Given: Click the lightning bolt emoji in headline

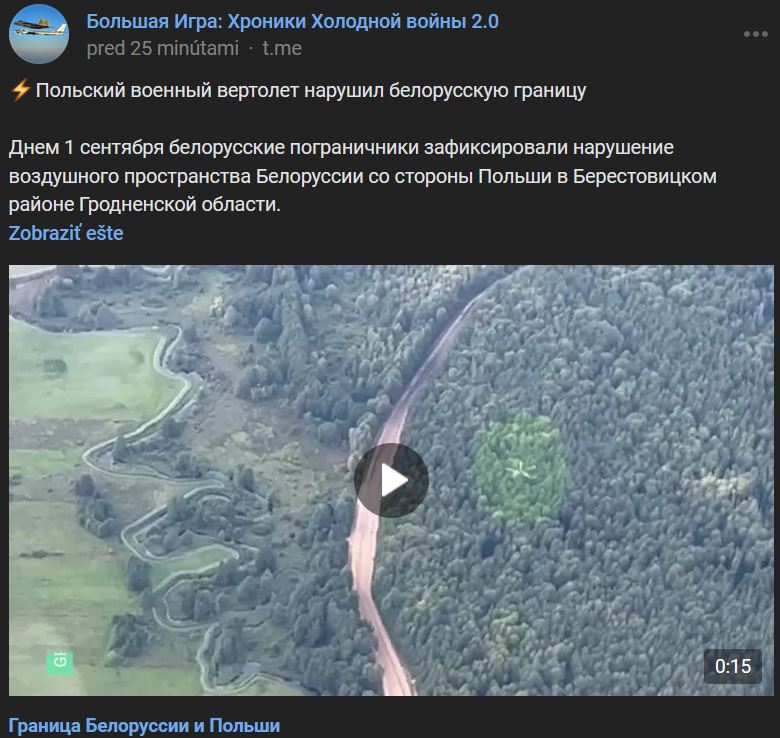Looking at the screenshot, I should pos(20,91).
